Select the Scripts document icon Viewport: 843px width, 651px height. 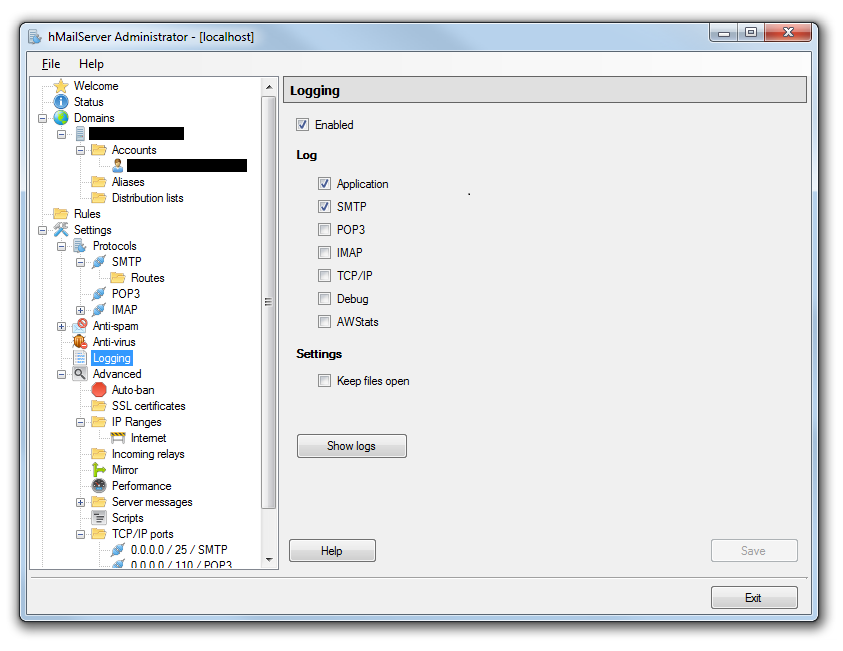point(99,518)
